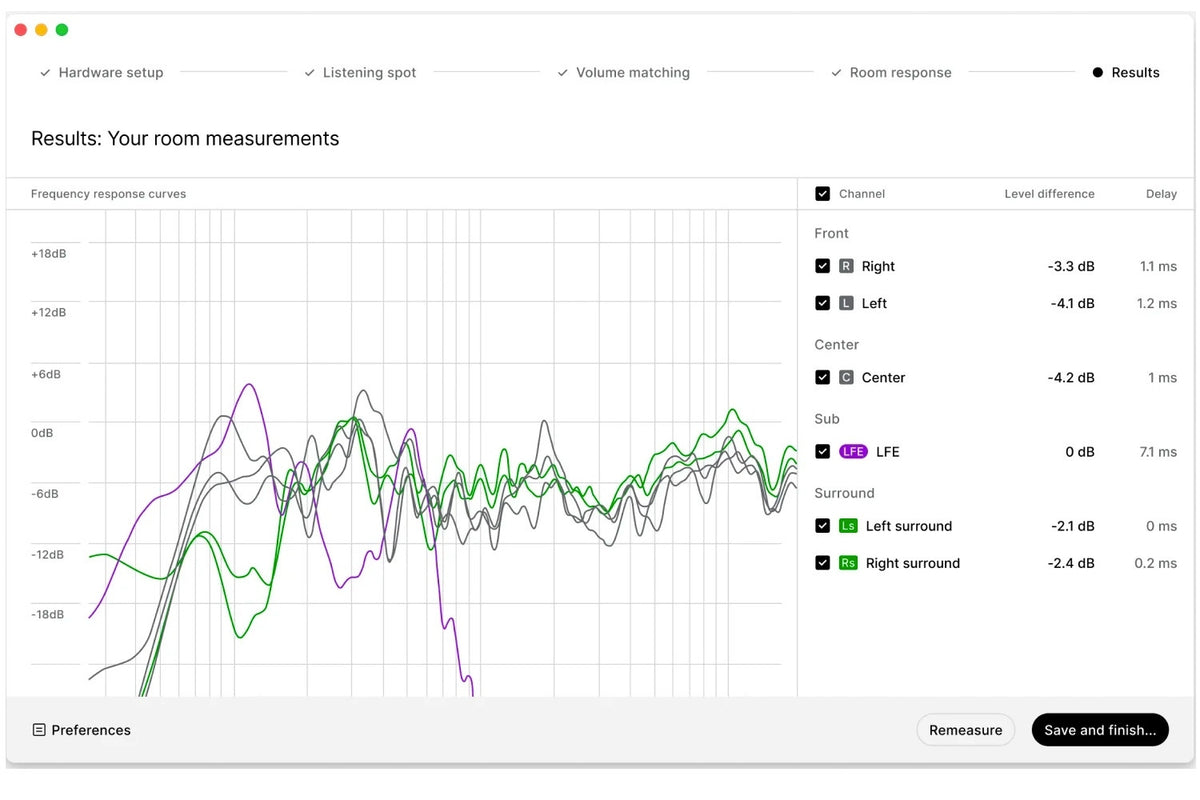Viewport: 1200px width, 800px height.
Task: Click the -4.2 dB level value
Action: [1071, 377]
